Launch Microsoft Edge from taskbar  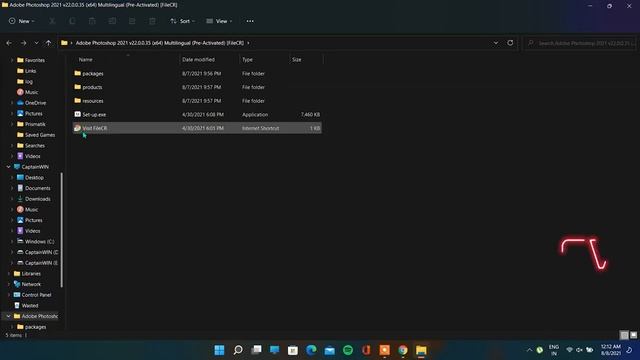click(x=311, y=350)
